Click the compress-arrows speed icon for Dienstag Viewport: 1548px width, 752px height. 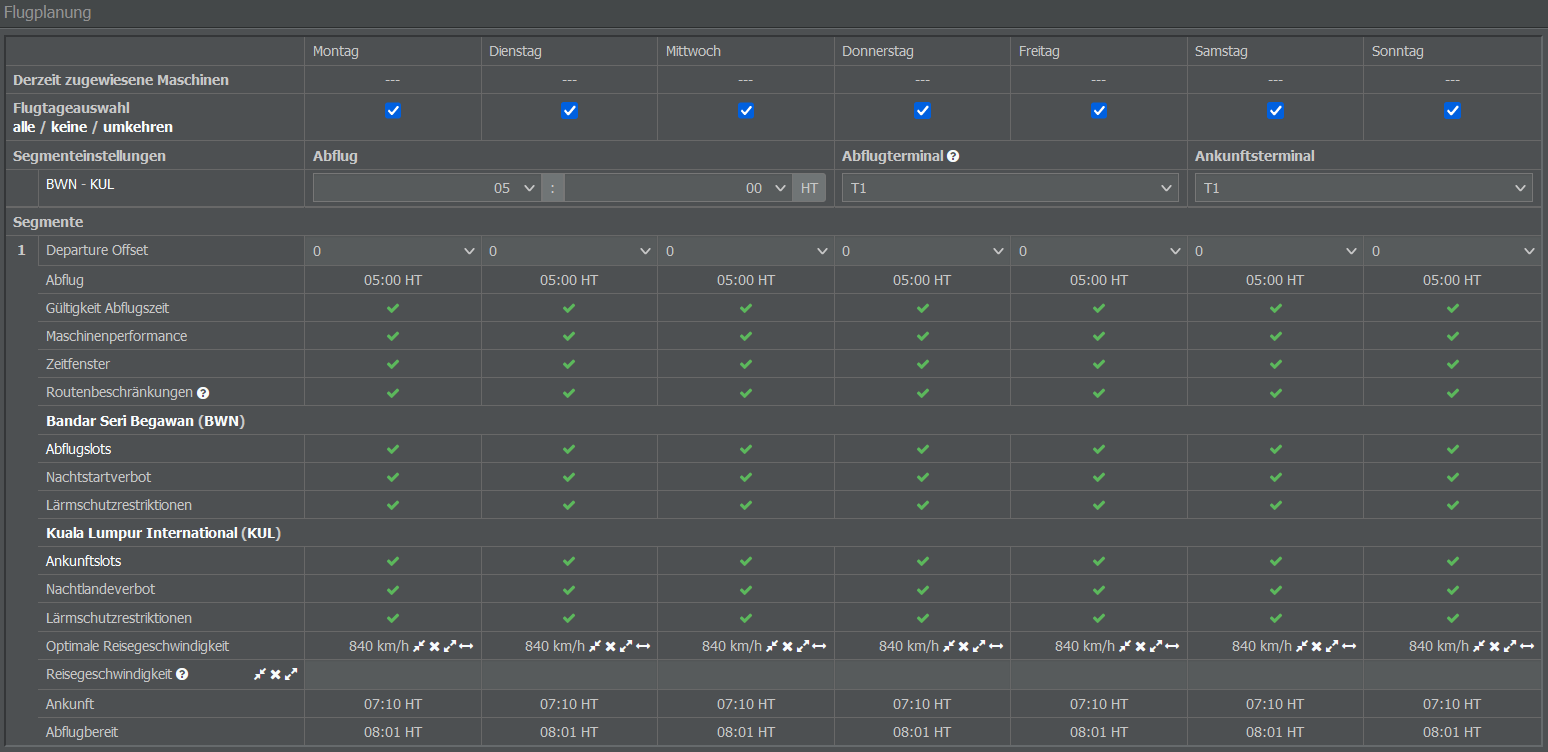596,646
